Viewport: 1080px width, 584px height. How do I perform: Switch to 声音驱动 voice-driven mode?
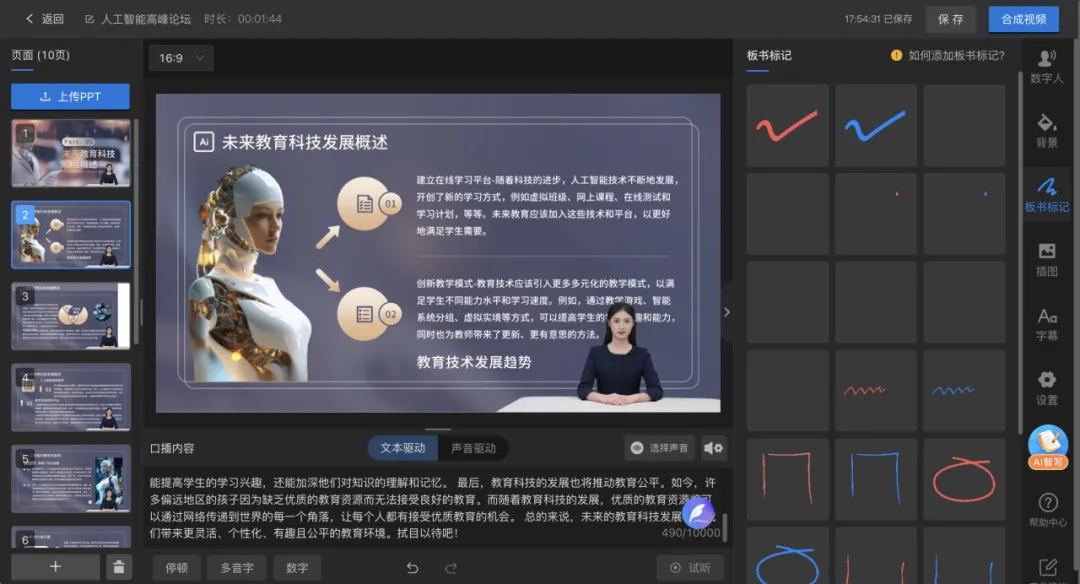point(473,448)
